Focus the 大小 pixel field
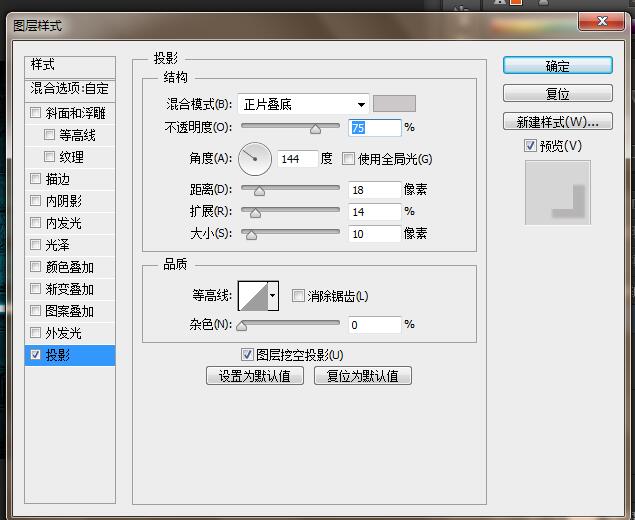 point(375,234)
